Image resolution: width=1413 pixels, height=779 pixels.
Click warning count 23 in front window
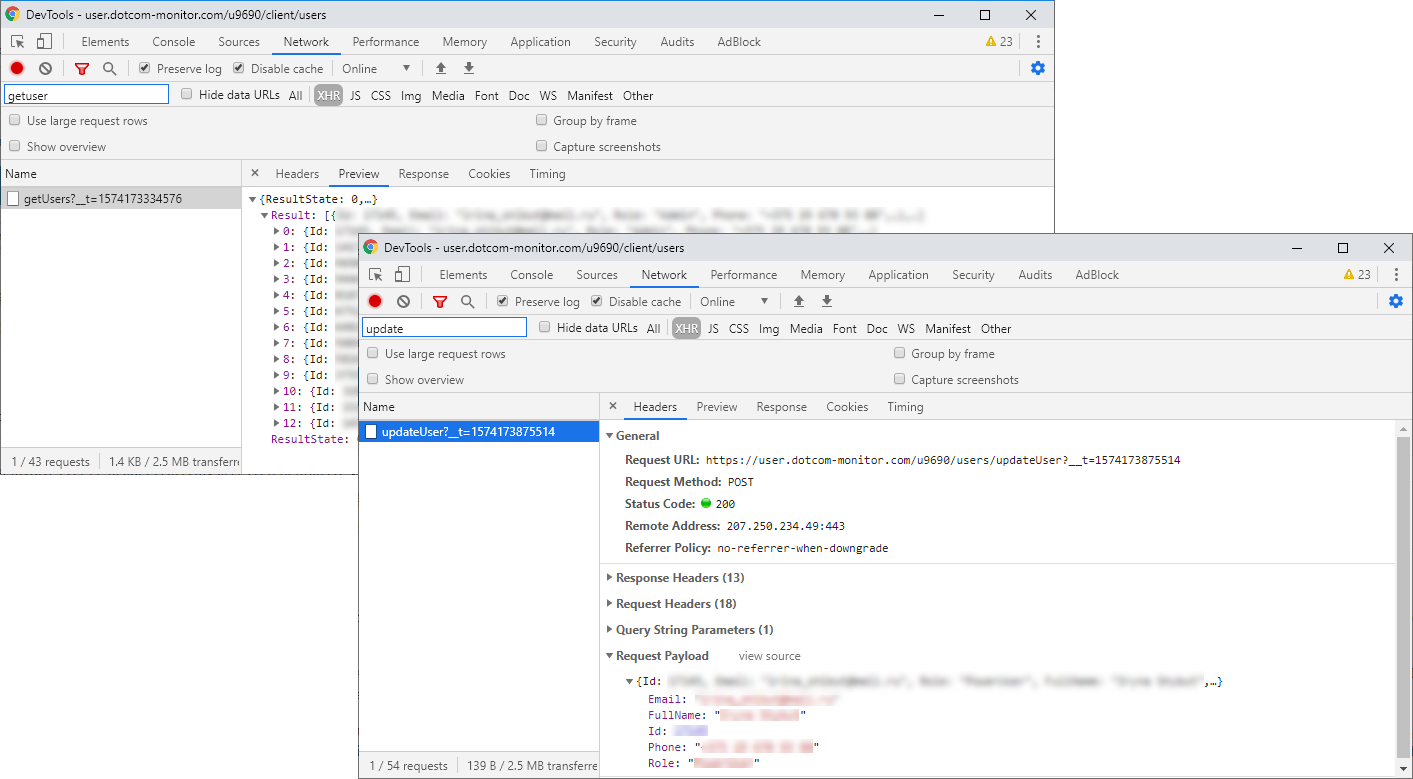pos(1358,274)
